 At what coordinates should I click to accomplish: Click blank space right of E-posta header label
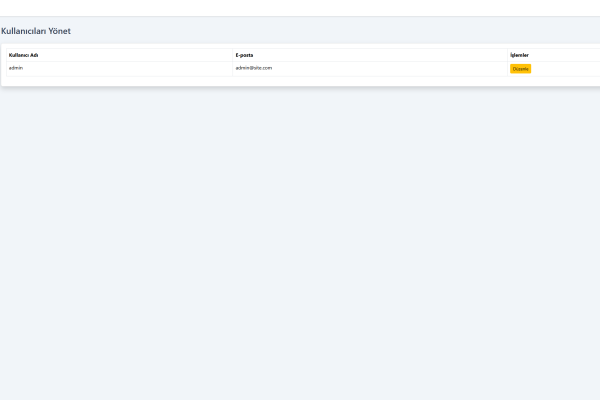pos(380,55)
